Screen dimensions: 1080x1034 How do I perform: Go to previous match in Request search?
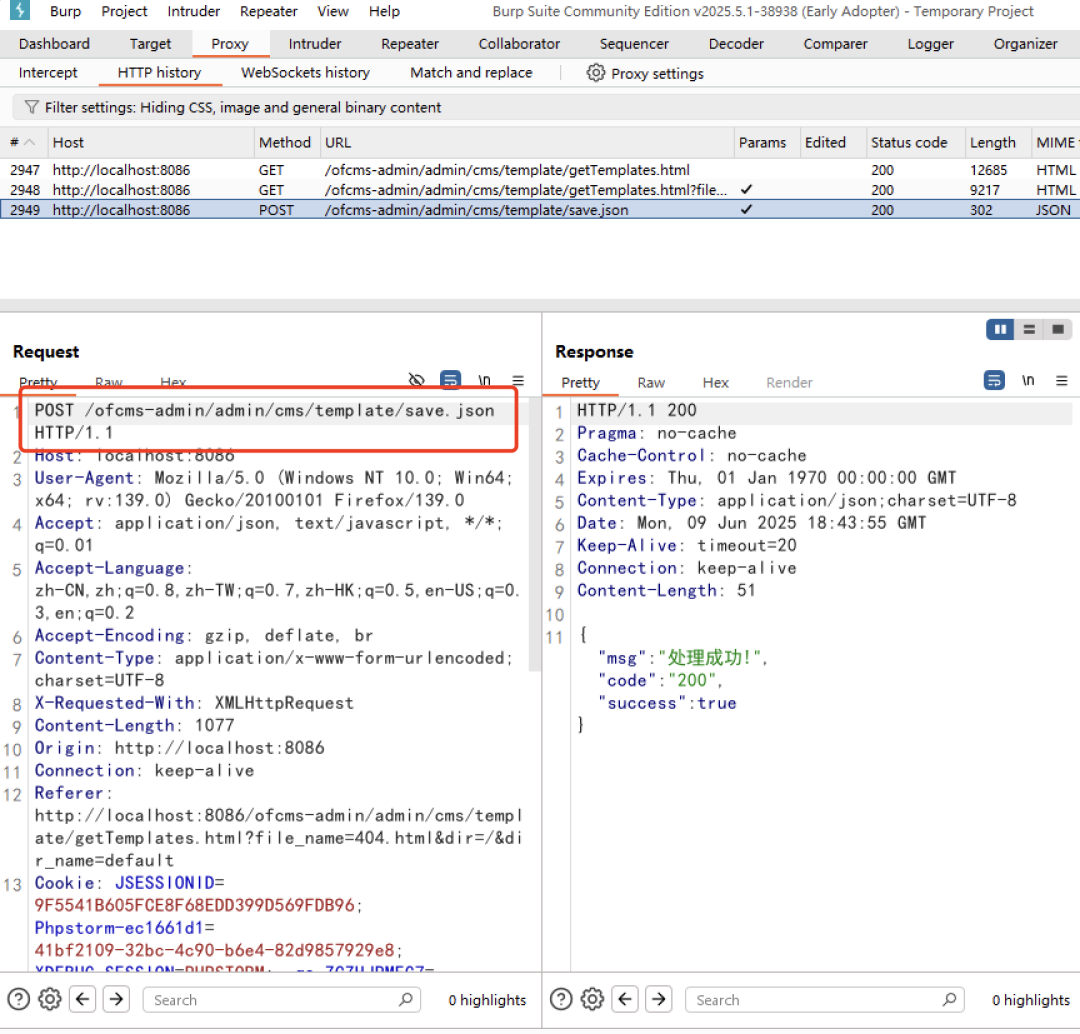pos(83,999)
